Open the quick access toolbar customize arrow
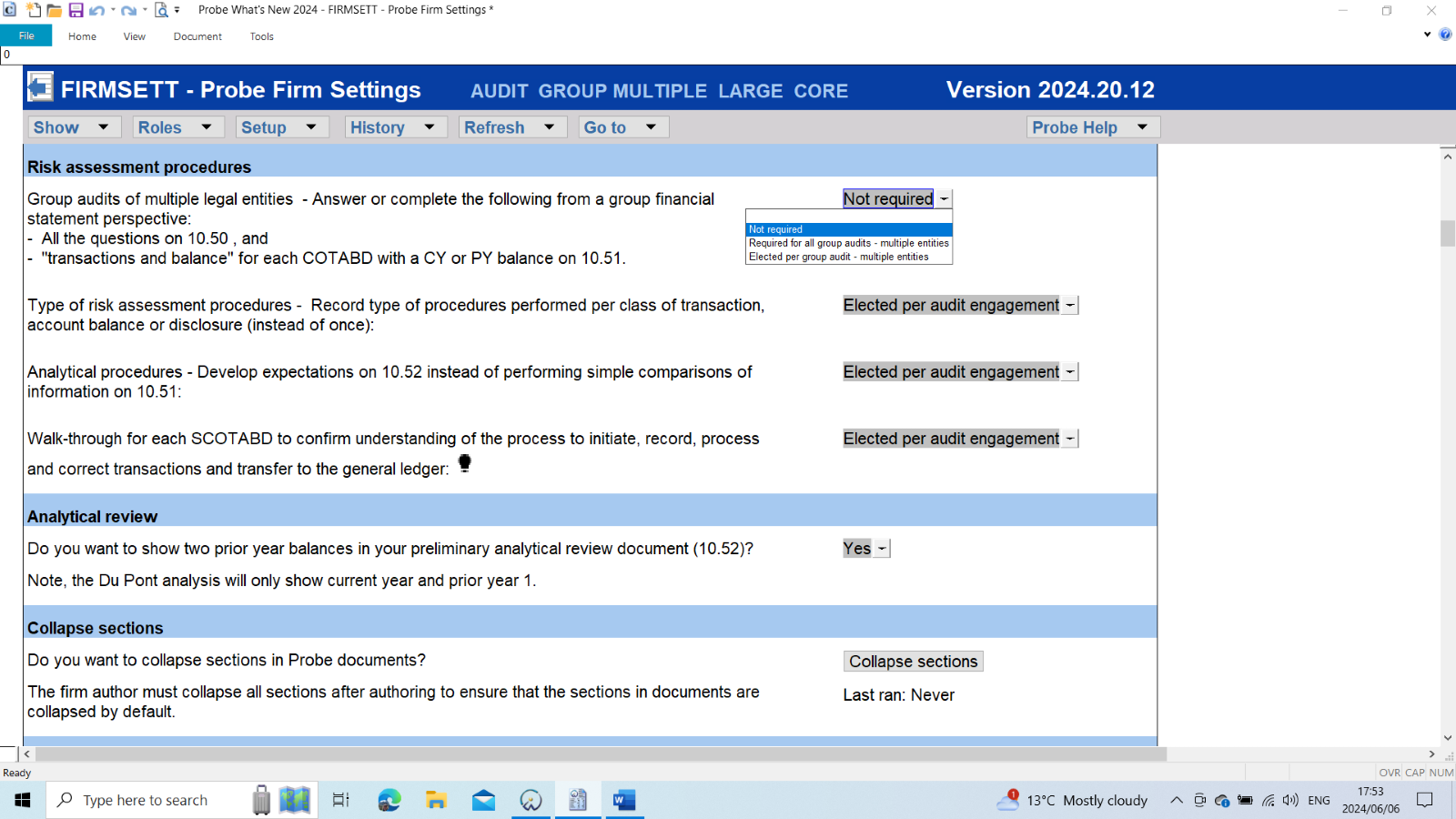1456x819 pixels. coord(177,10)
